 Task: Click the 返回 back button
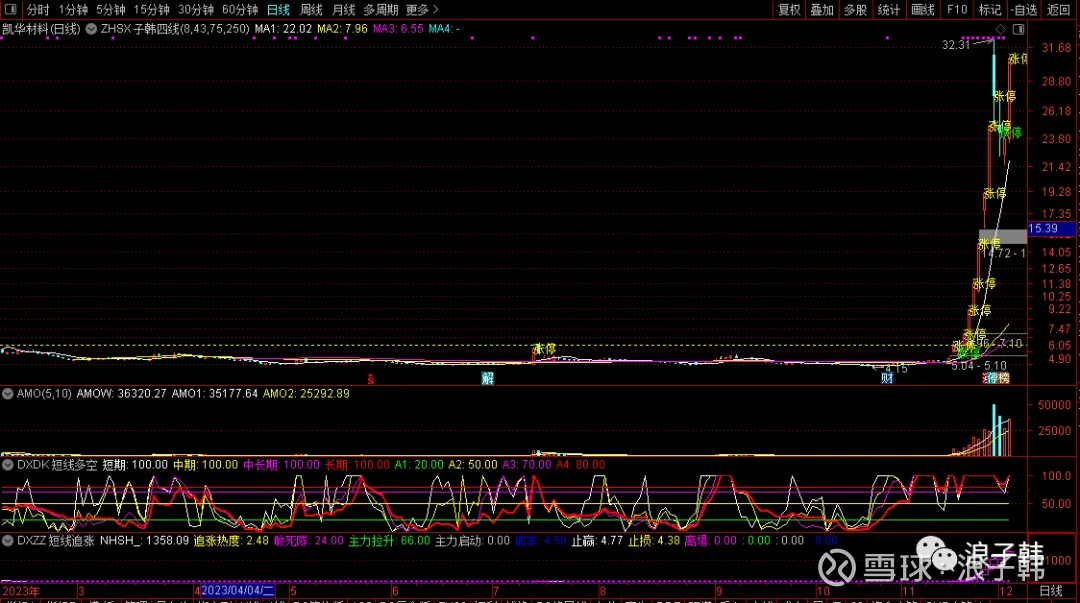tap(1058, 9)
